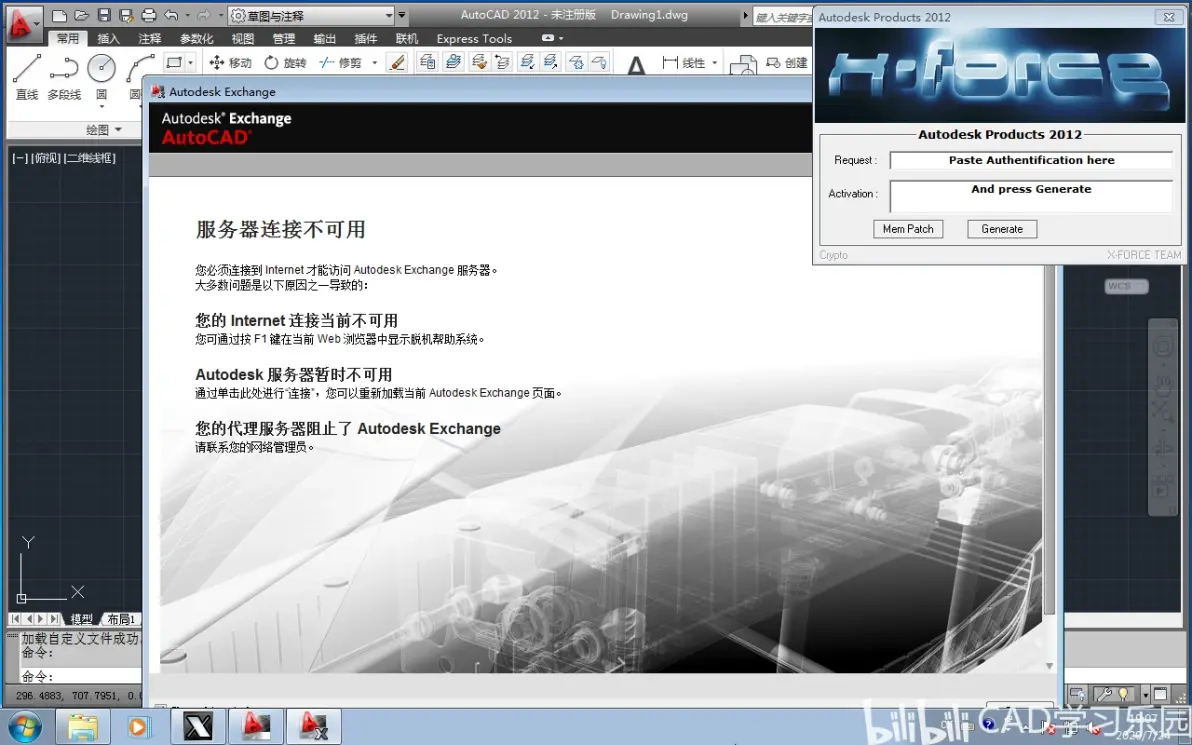Open Windows Explorer from the taskbar
This screenshot has width=1192, height=745.
click(x=84, y=727)
